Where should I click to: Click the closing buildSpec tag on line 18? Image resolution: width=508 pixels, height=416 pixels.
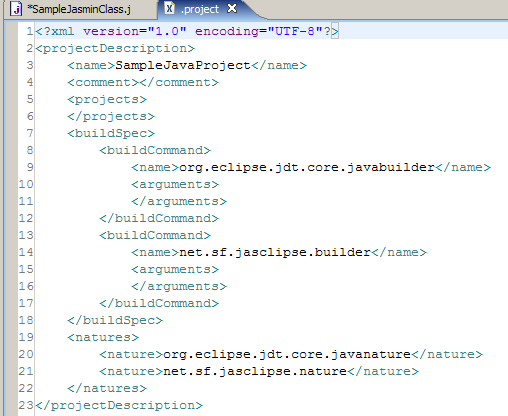click(x=115, y=320)
